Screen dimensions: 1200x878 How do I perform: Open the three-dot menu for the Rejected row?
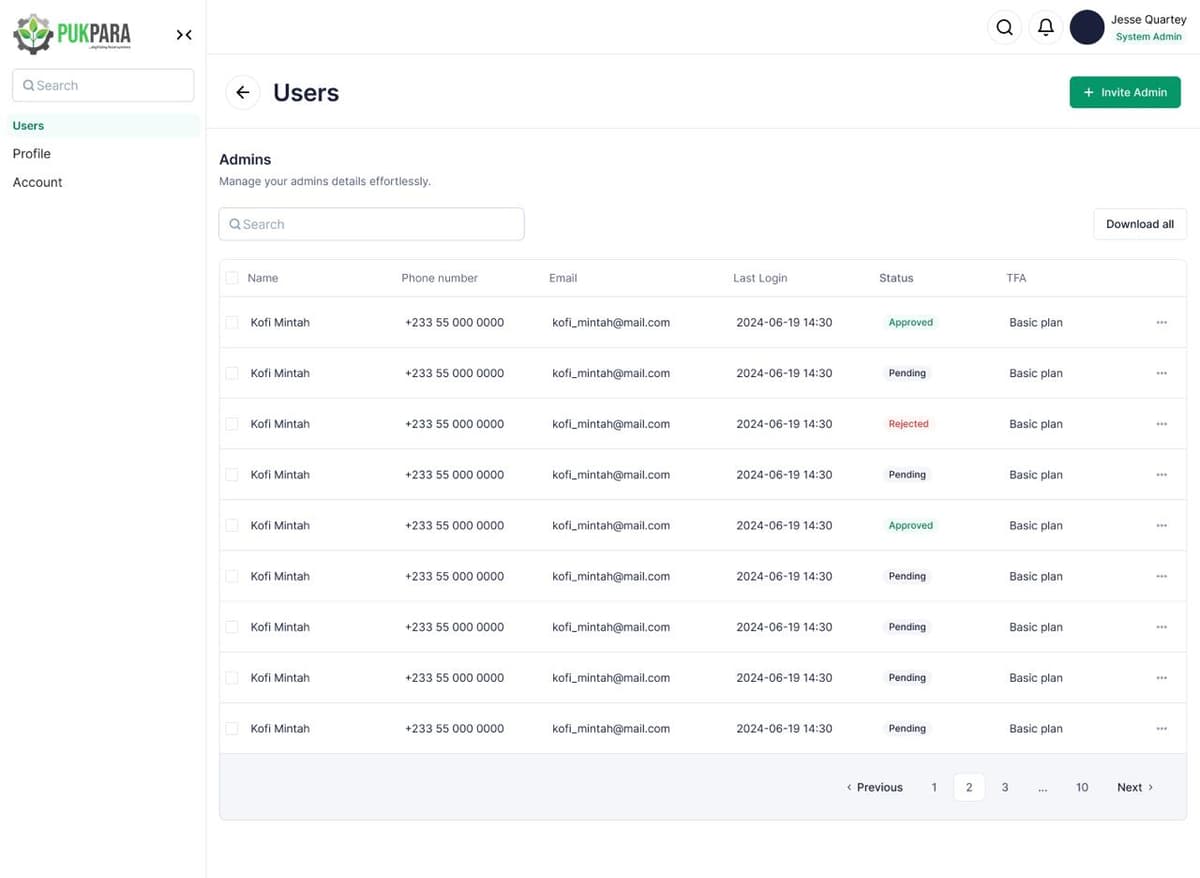click(1161, 424)
